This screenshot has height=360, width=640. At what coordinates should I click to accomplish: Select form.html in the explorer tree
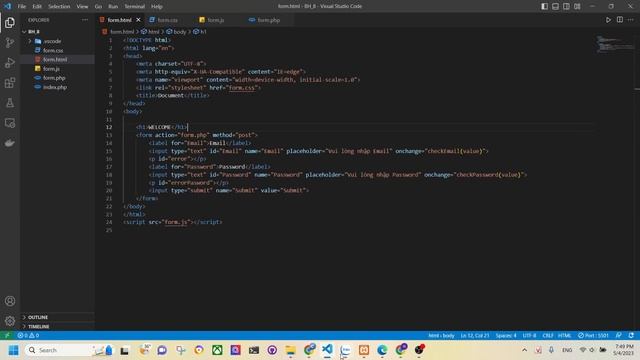coord(55,60)
